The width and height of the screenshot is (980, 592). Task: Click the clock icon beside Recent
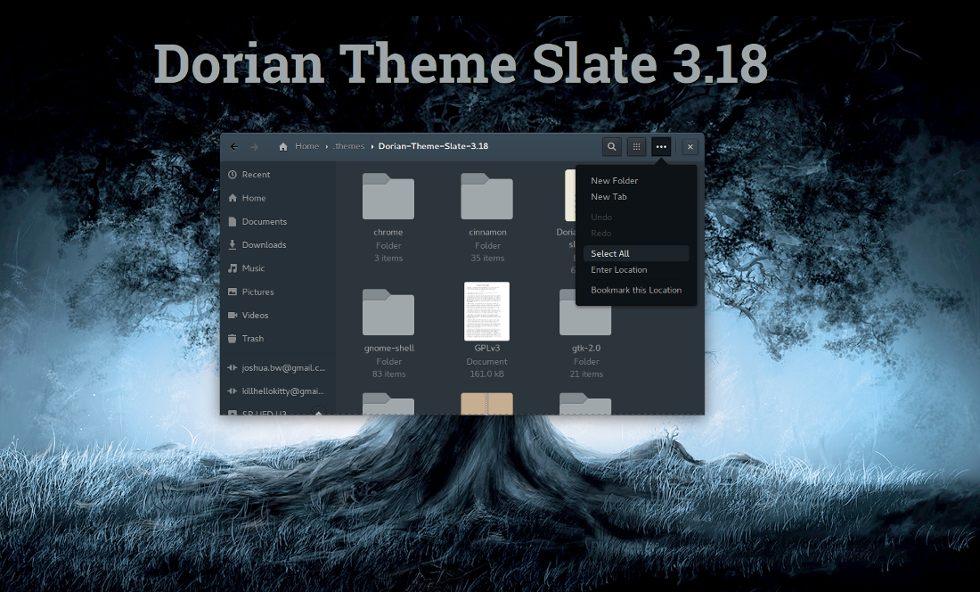click(x=232, y=174)
